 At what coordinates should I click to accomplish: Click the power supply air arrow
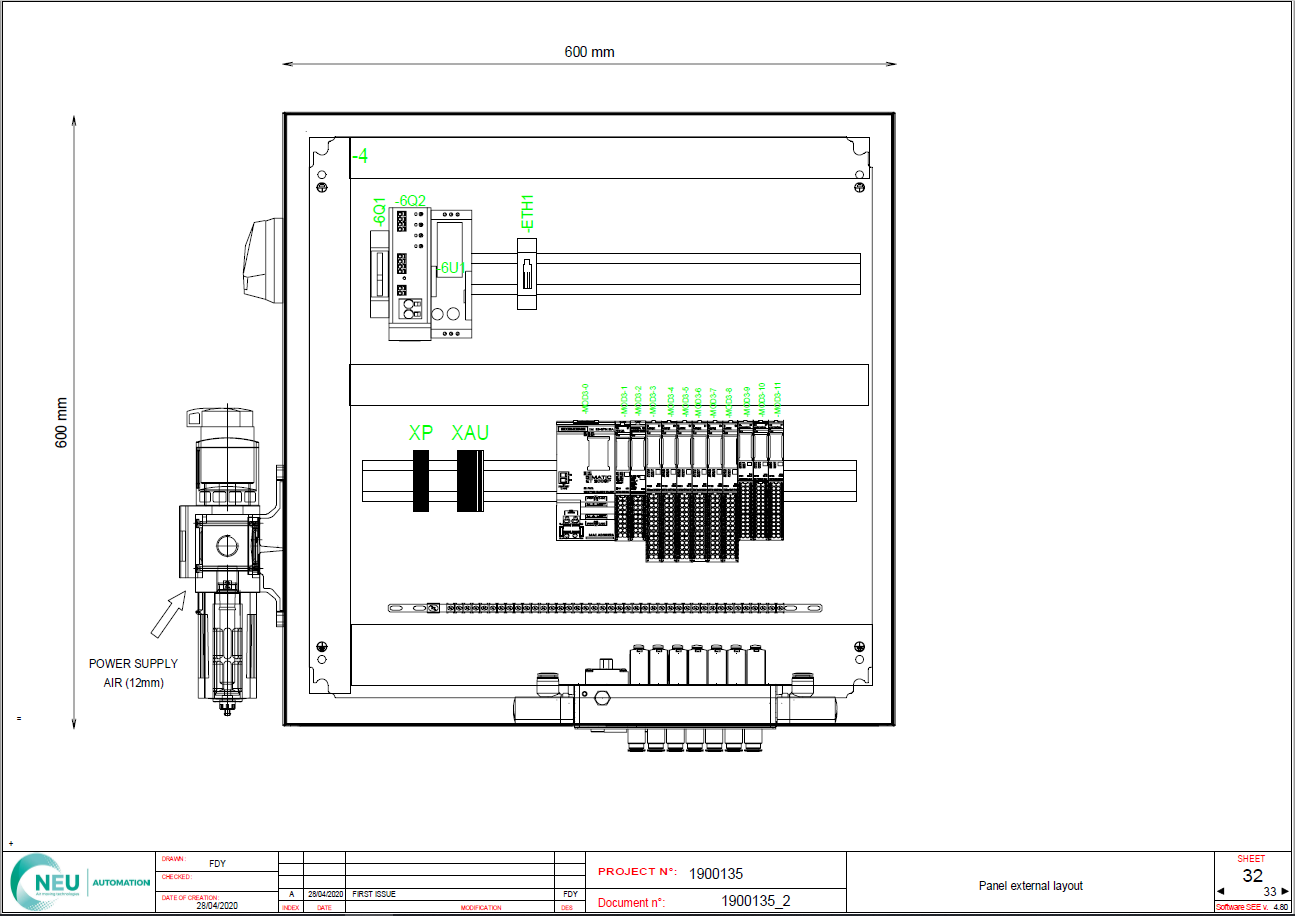coord(168,615)
